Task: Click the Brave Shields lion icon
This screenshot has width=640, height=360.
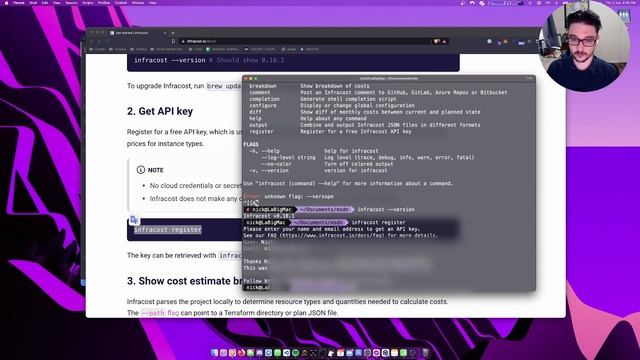Action: tap(437, 41)
